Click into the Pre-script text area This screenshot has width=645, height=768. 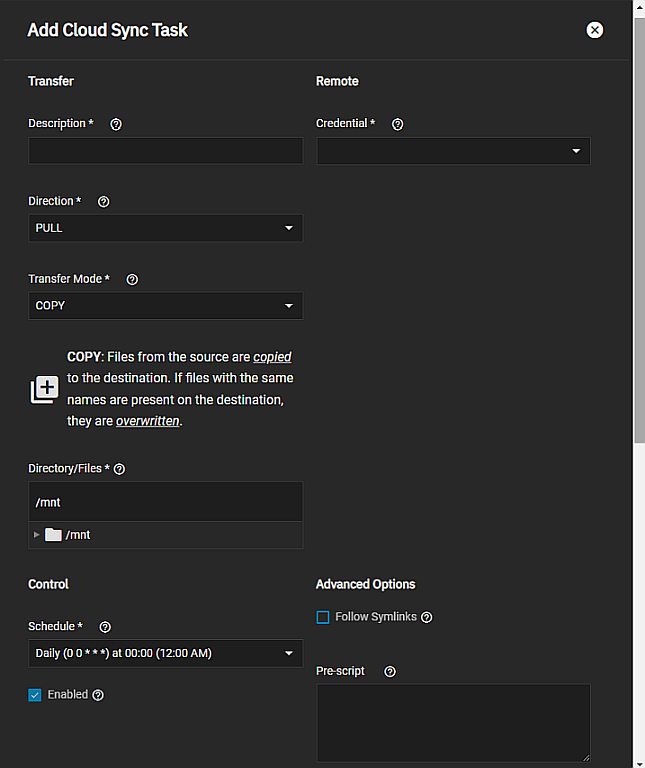(453, 722)
